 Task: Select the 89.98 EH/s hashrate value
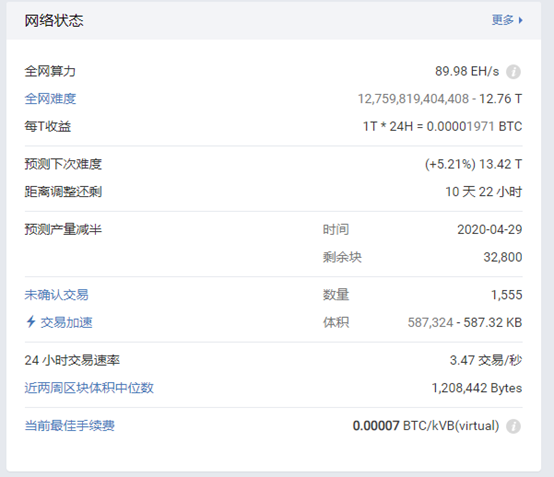[467, 71]
